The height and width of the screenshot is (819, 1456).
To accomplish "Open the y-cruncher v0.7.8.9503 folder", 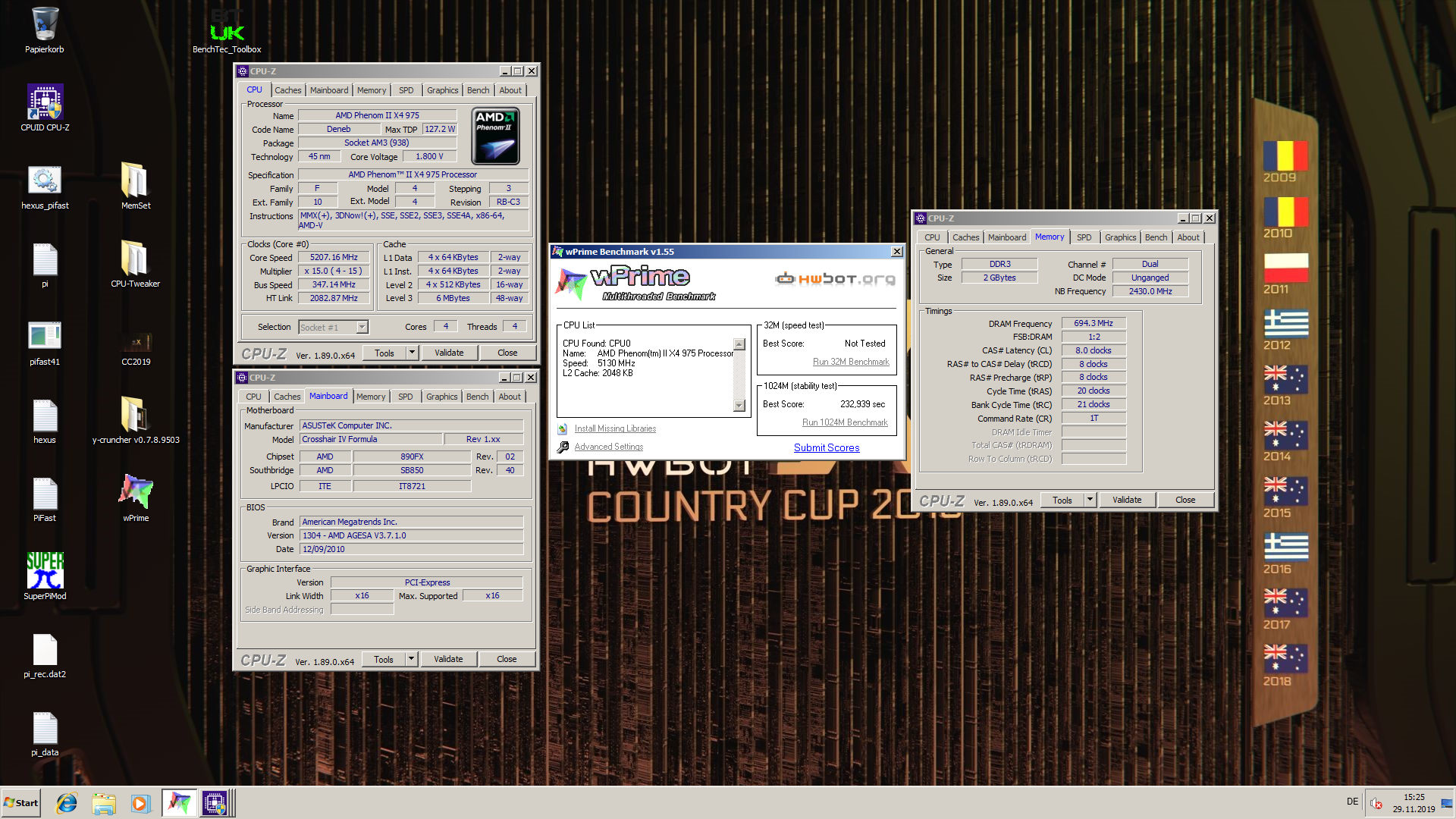I will point(136,422).
